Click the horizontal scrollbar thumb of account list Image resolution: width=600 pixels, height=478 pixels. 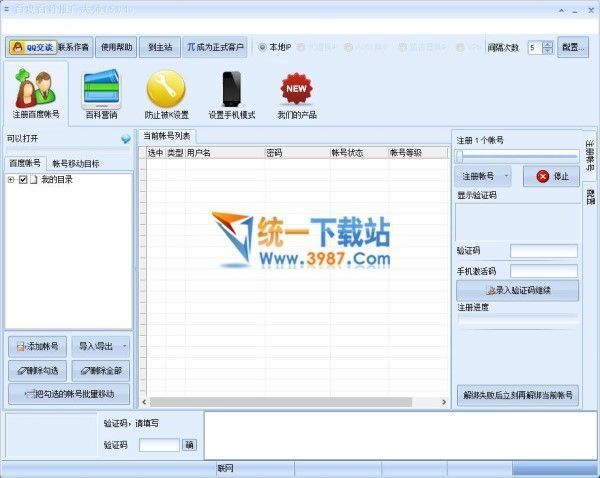(x=281, y=402)
